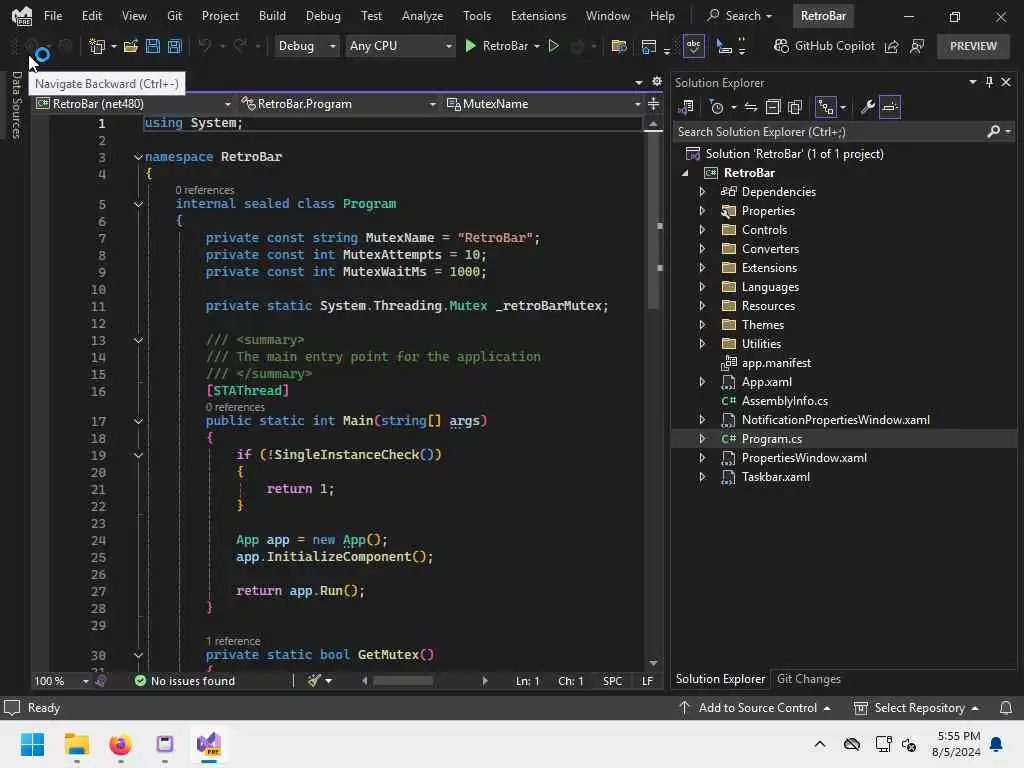This screenshot has width=1024, height=768.
Task: Click the horizontal scrollbar in code editor
Action: click(402, 681)
